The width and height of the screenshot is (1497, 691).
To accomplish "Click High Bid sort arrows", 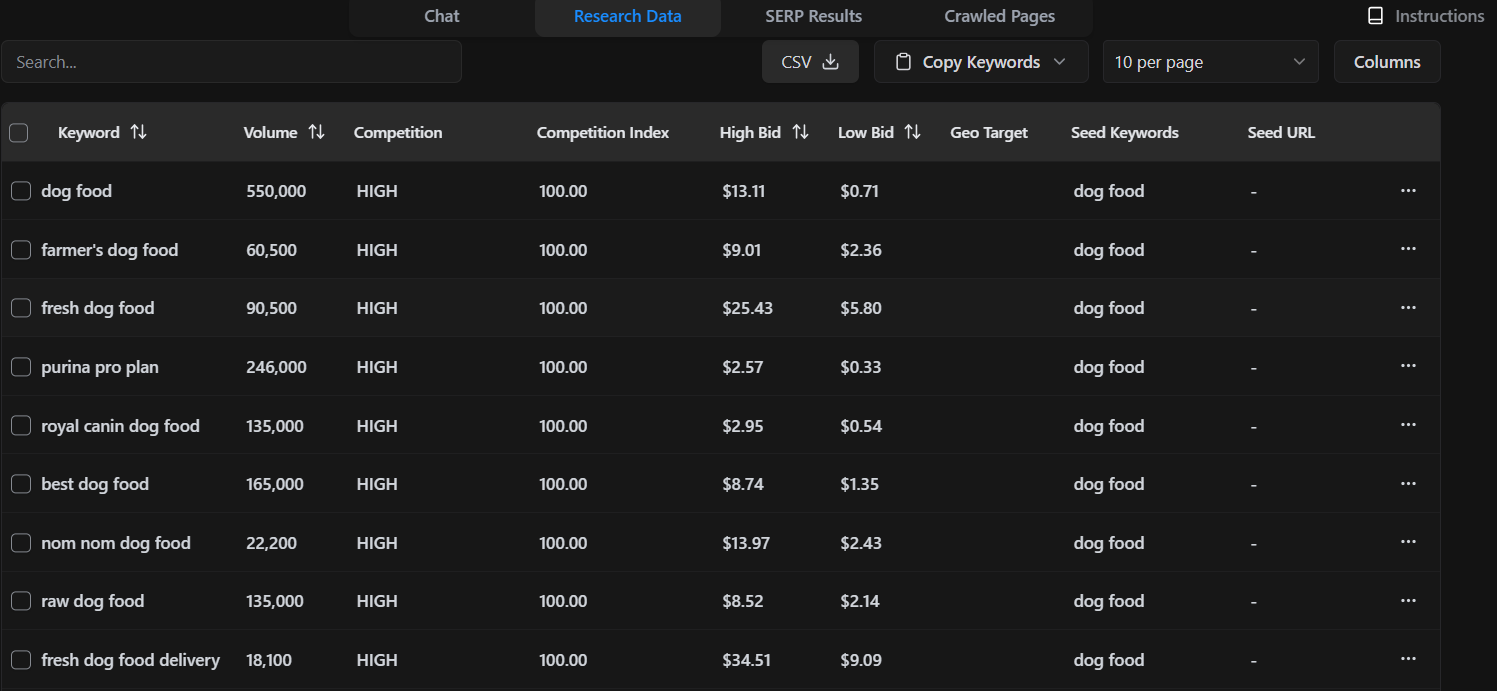I will [800, 132].
